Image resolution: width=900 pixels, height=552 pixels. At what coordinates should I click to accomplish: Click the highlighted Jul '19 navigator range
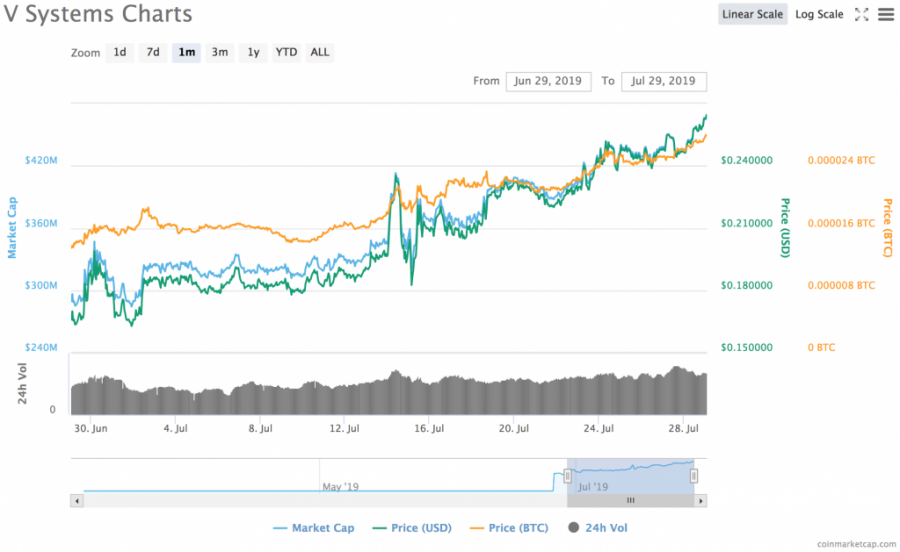(x=631, y=476)
